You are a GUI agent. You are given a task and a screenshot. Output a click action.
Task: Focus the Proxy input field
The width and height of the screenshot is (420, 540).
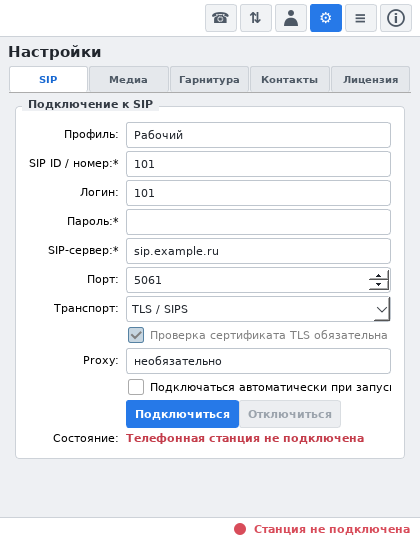point(258,361)
